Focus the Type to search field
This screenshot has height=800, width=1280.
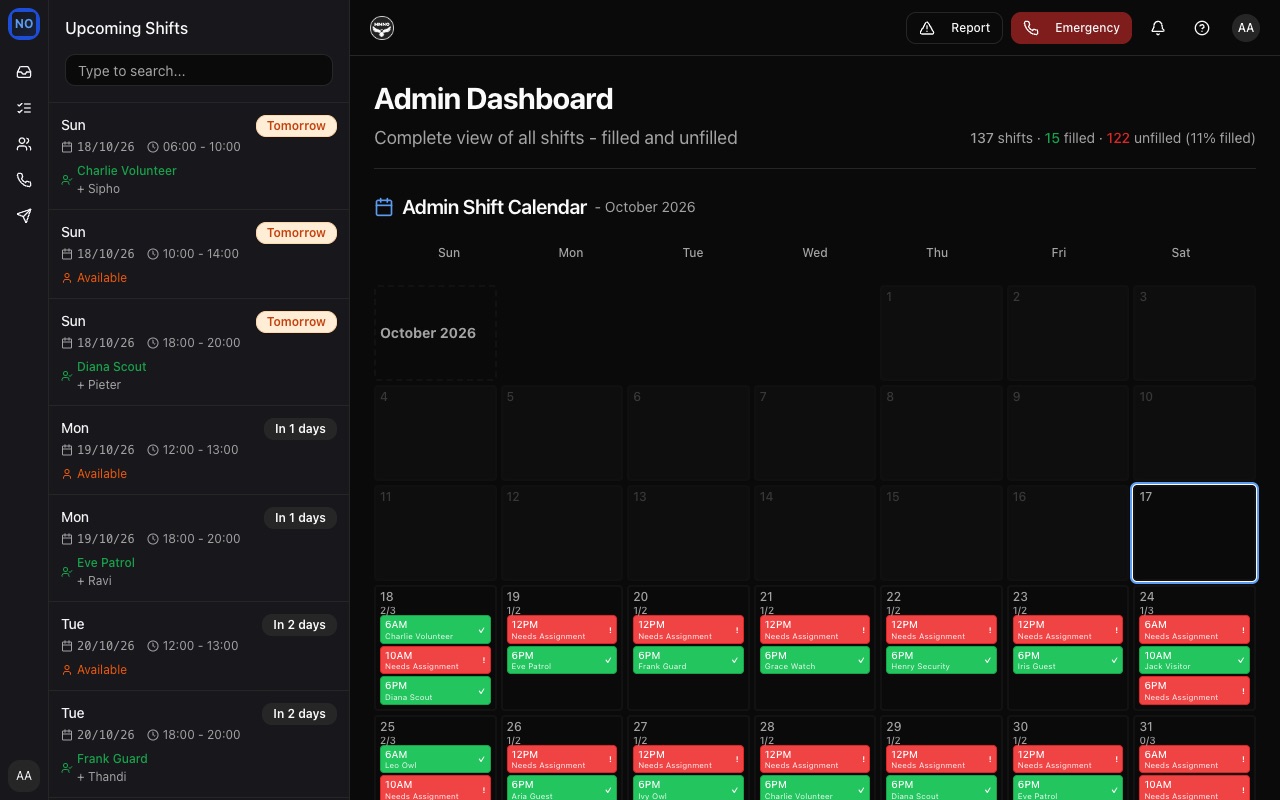pyautogui.click(x=199, y=71)
